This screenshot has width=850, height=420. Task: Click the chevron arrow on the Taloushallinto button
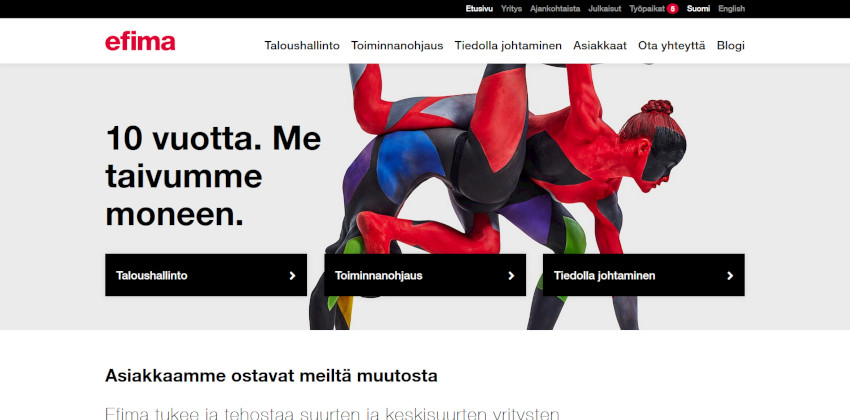point(292,275)
